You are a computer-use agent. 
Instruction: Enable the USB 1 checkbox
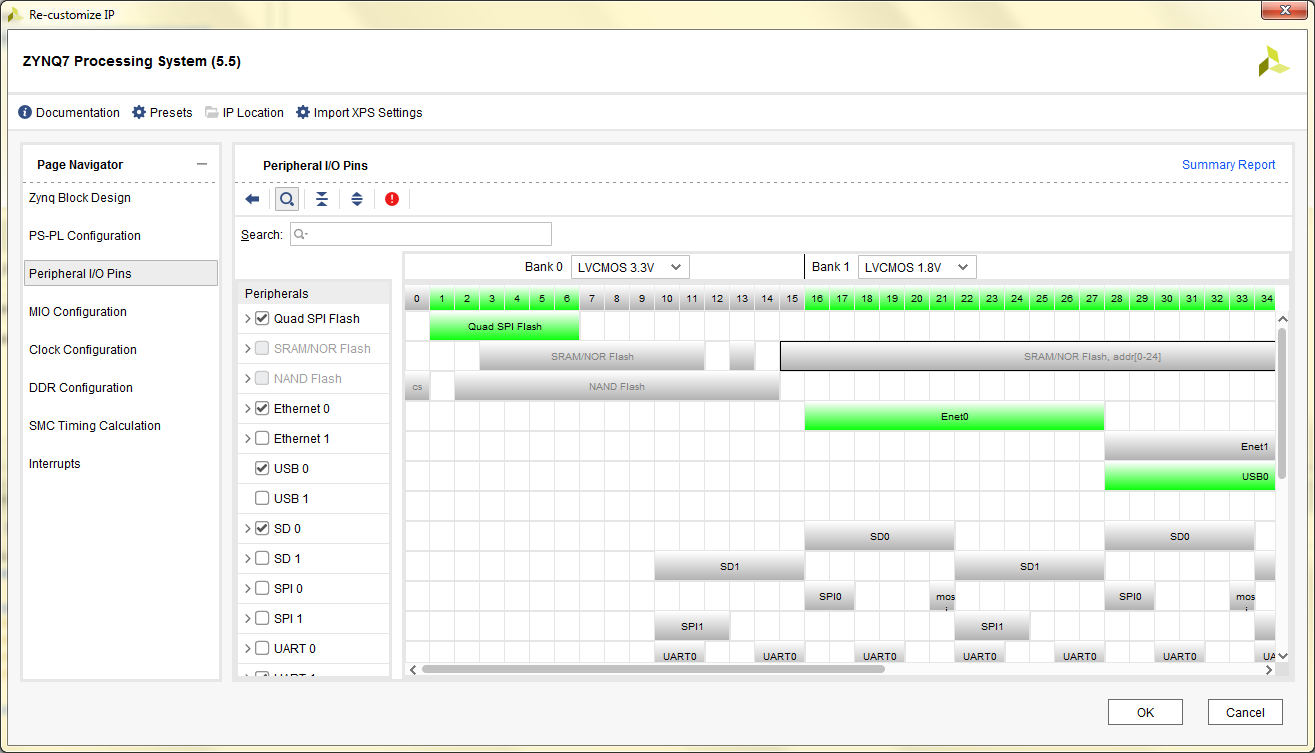(x=262, y=499)
